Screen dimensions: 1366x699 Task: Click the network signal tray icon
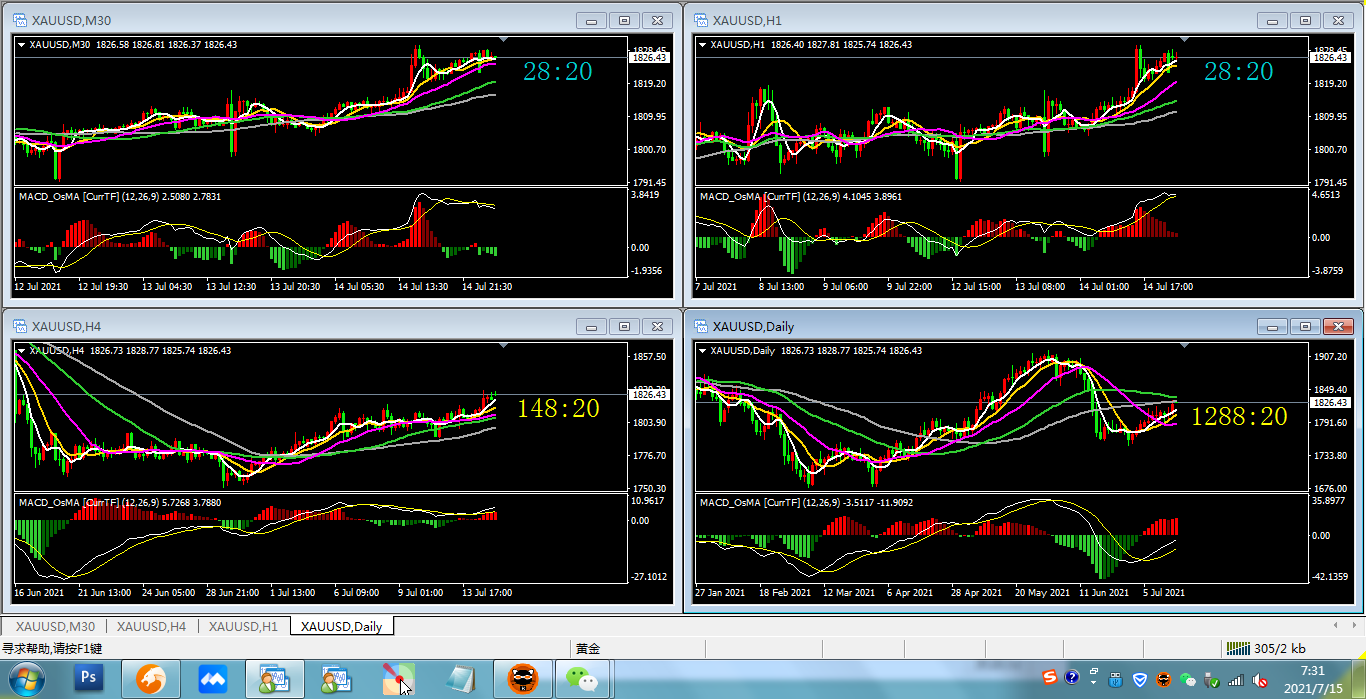point(1235,680)
